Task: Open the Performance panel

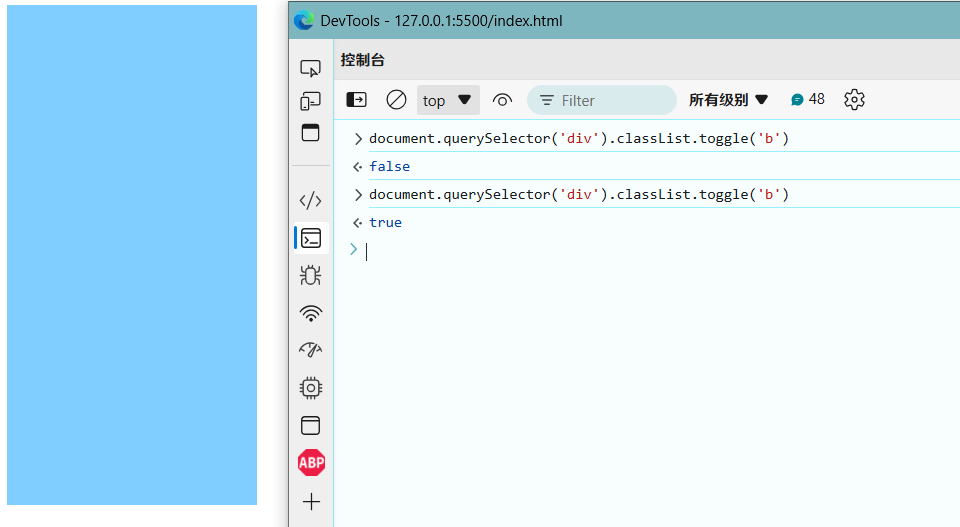Action: click(311, 350)
